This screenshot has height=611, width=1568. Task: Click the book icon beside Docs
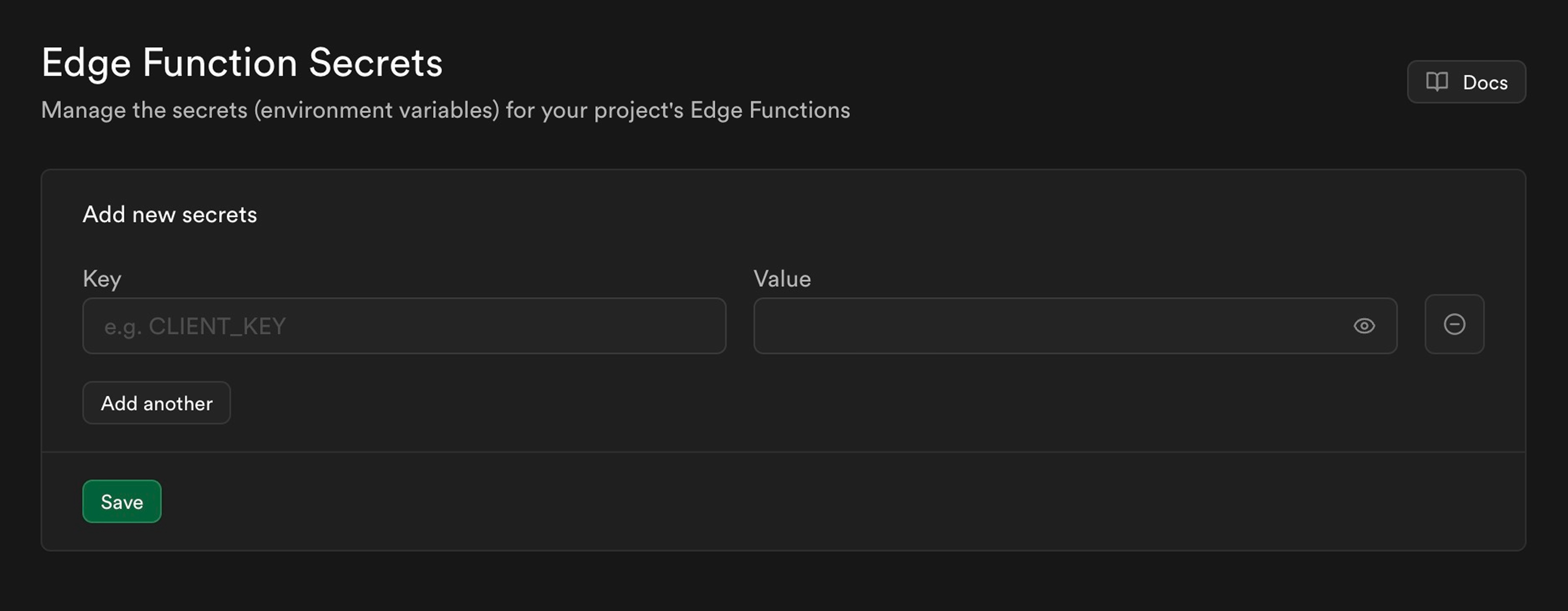tap(1436, 81)
